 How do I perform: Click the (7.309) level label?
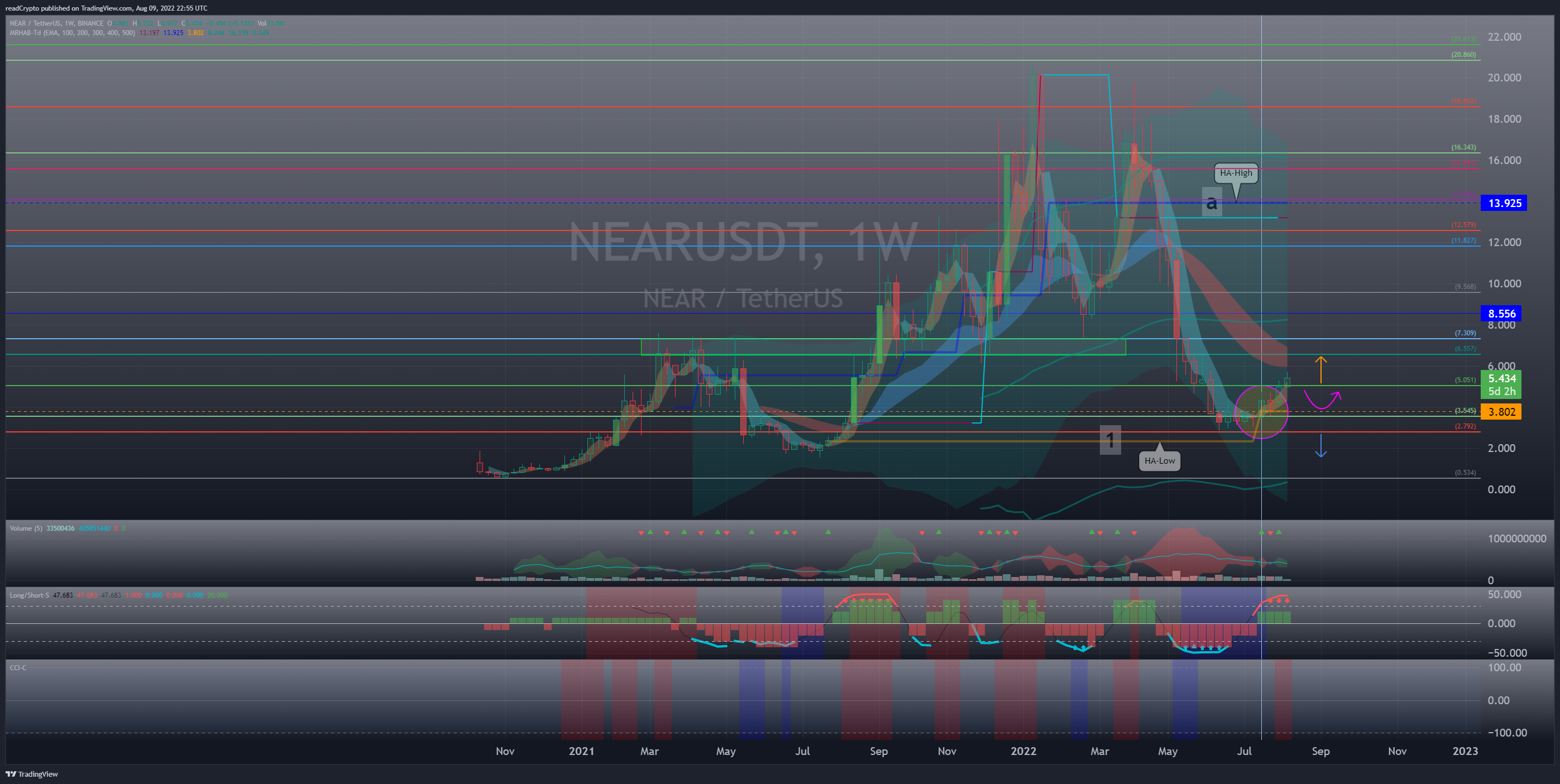[x=1465, y=333]
